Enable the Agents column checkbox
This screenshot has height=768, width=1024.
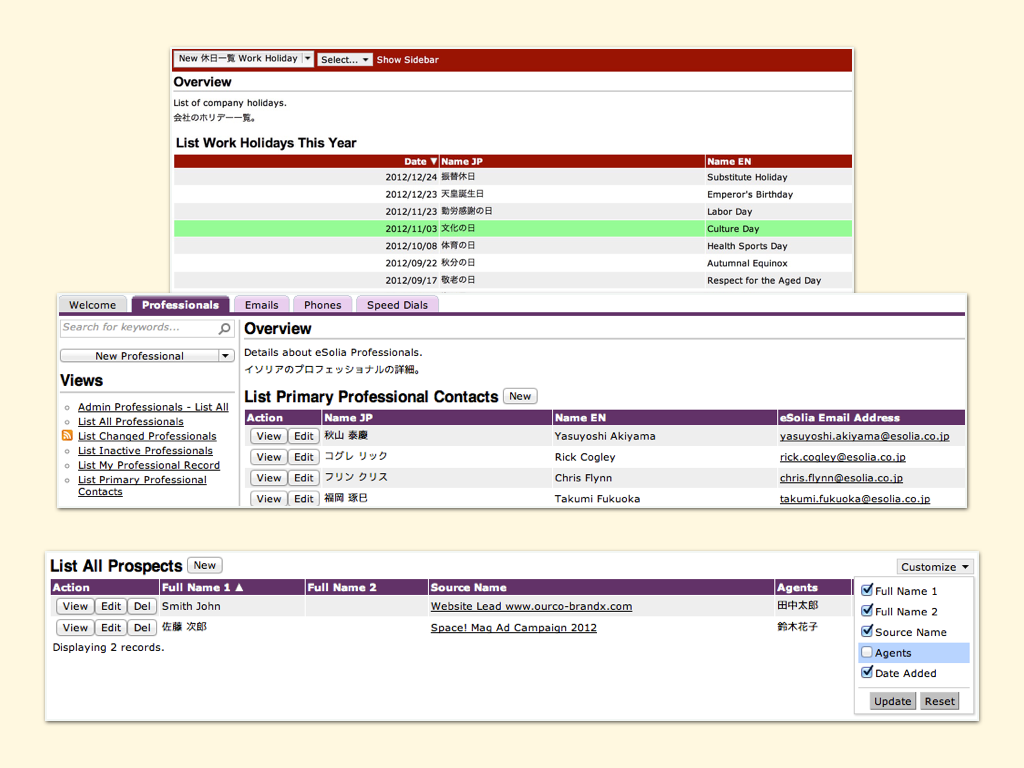point(867,652)
